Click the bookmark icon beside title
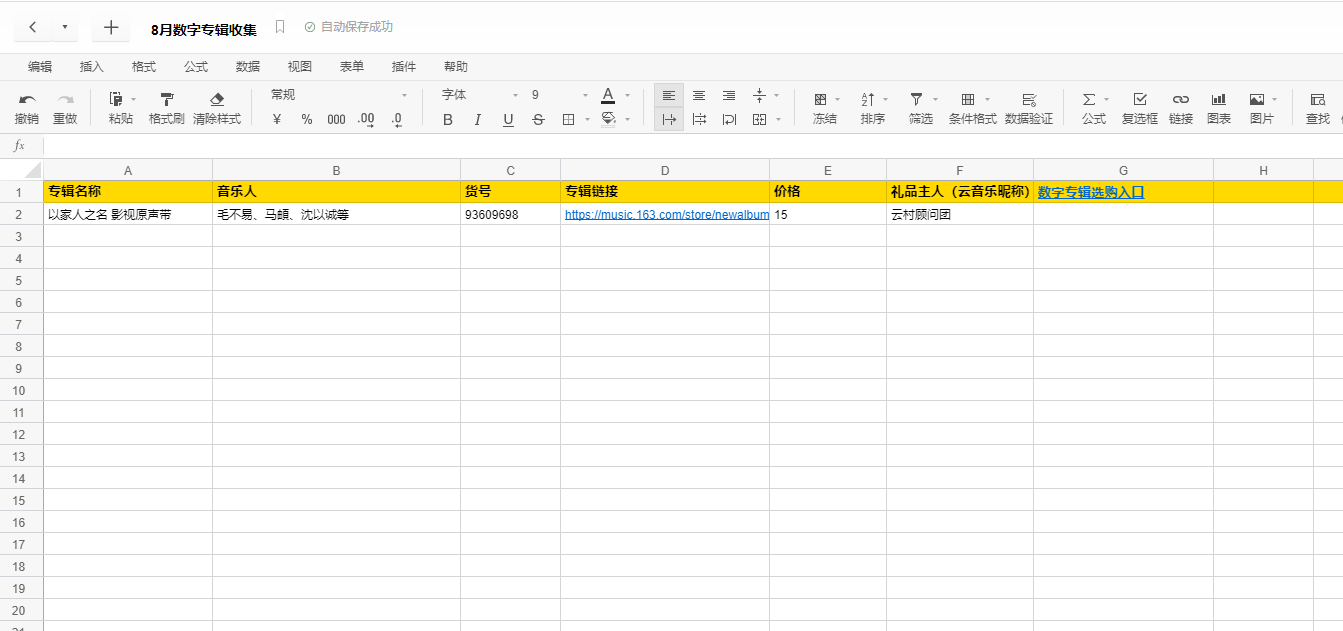Viewport: 1343px width, 631px height. click(280, 27)
